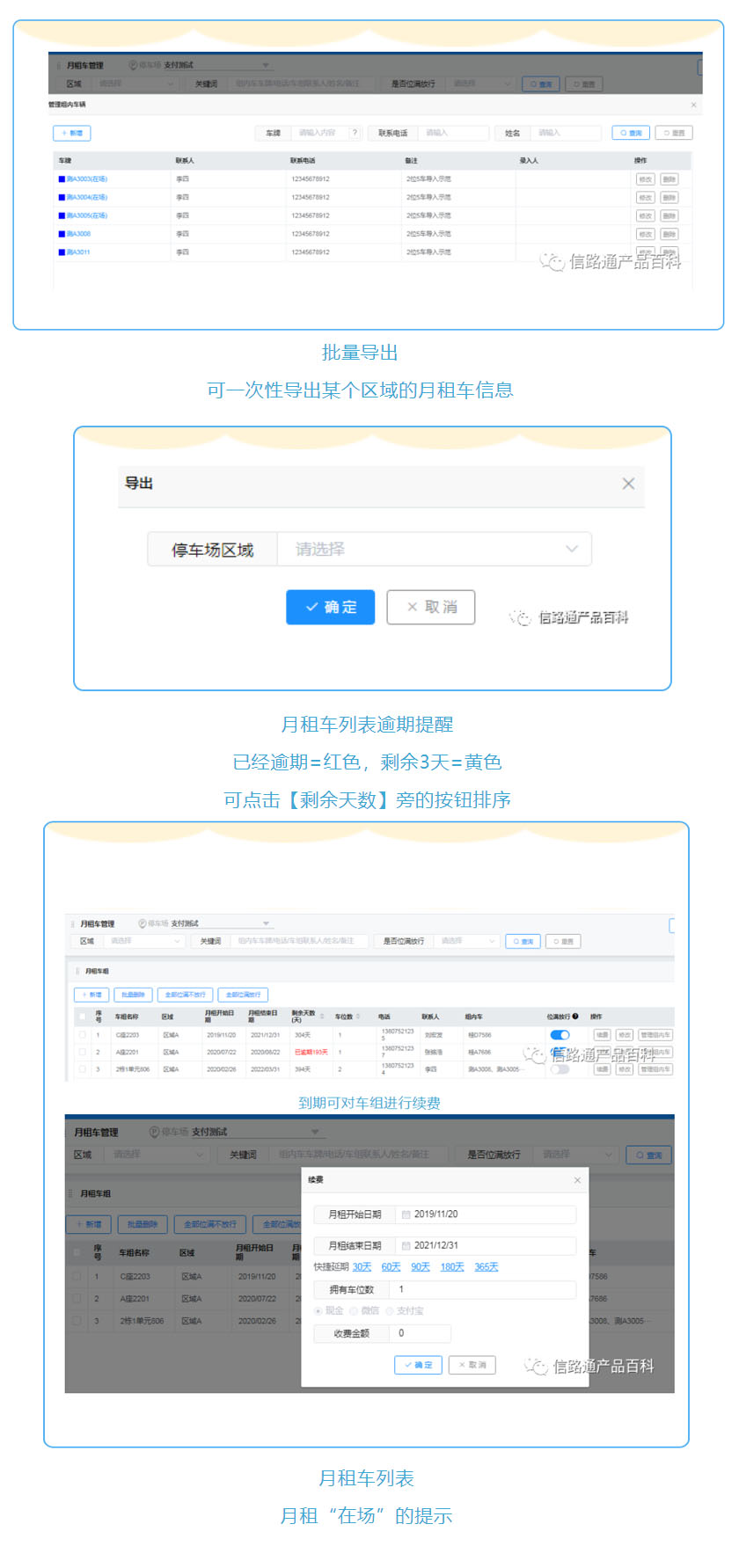This screenshot has width=739, height=1568.
Task: Close the 续费 dialog
Action: click(x=577, y=1180)
